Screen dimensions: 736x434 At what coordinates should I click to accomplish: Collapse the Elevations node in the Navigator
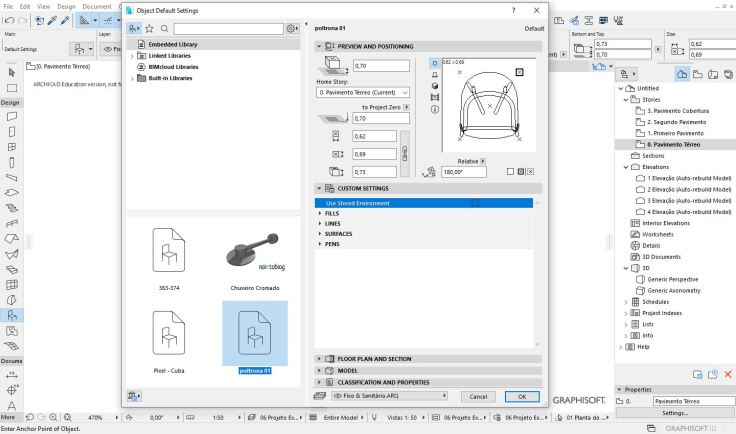click(x=626, y=167)
